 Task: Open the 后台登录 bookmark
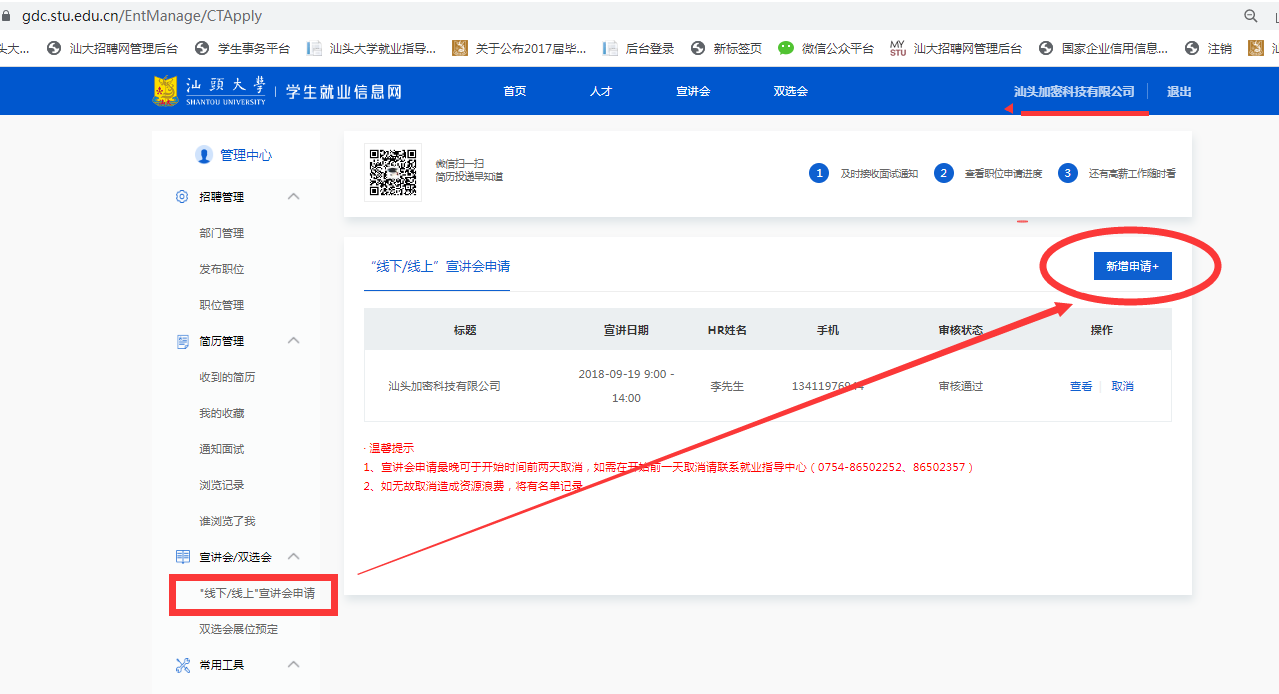click(x=638, y=48)
